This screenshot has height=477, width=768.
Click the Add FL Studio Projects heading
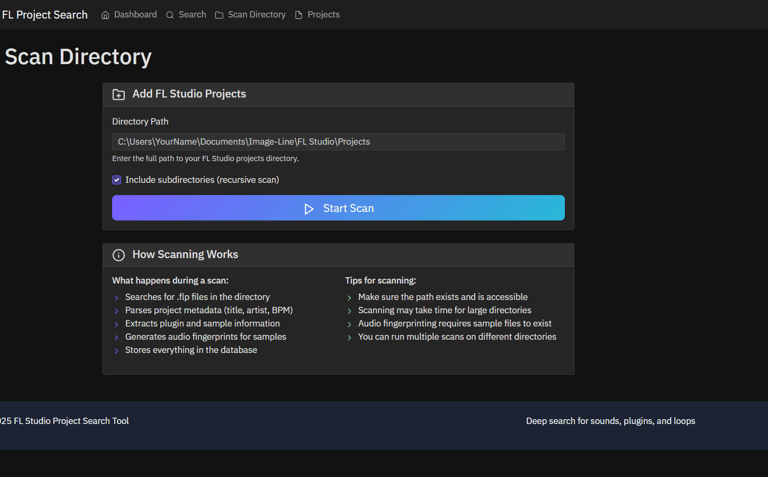tap(189, 94)
